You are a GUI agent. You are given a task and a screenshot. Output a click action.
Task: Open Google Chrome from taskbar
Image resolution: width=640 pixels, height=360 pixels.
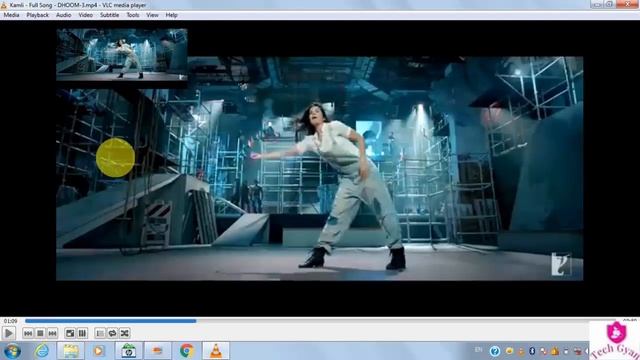(187, 351)
